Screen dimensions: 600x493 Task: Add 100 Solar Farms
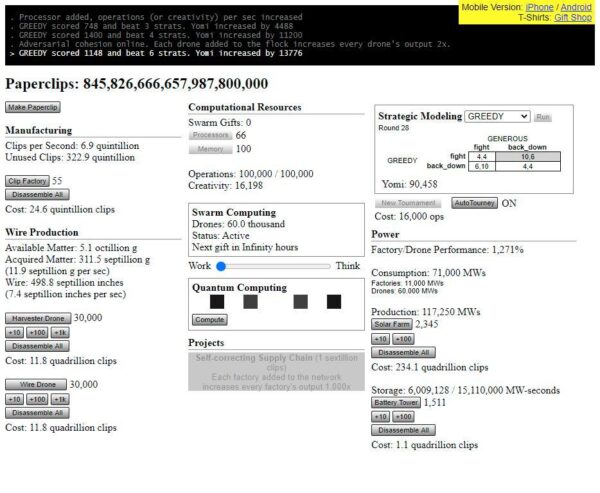click(x=403, y=339)
